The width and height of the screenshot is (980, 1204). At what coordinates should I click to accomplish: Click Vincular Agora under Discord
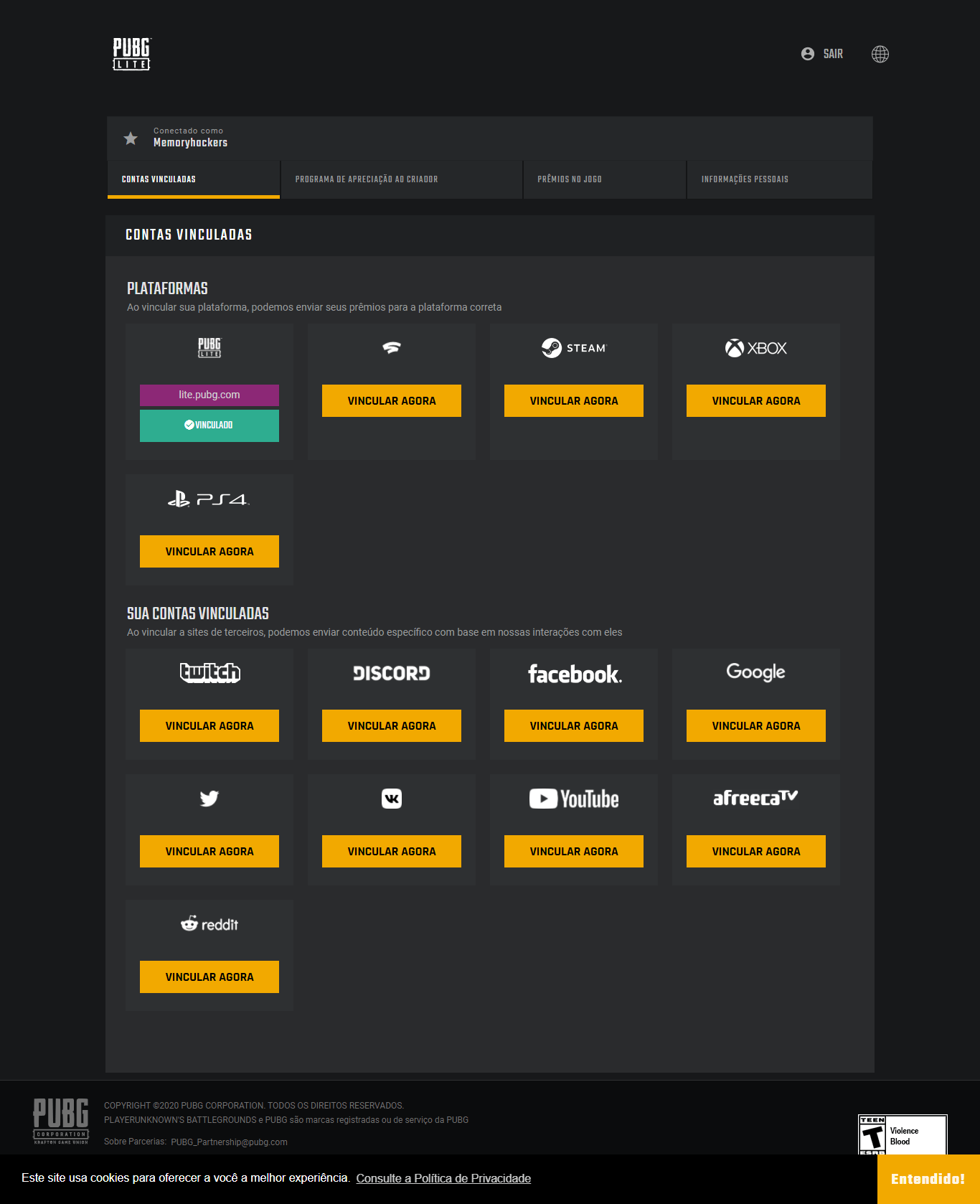click(x=392, y=726)
